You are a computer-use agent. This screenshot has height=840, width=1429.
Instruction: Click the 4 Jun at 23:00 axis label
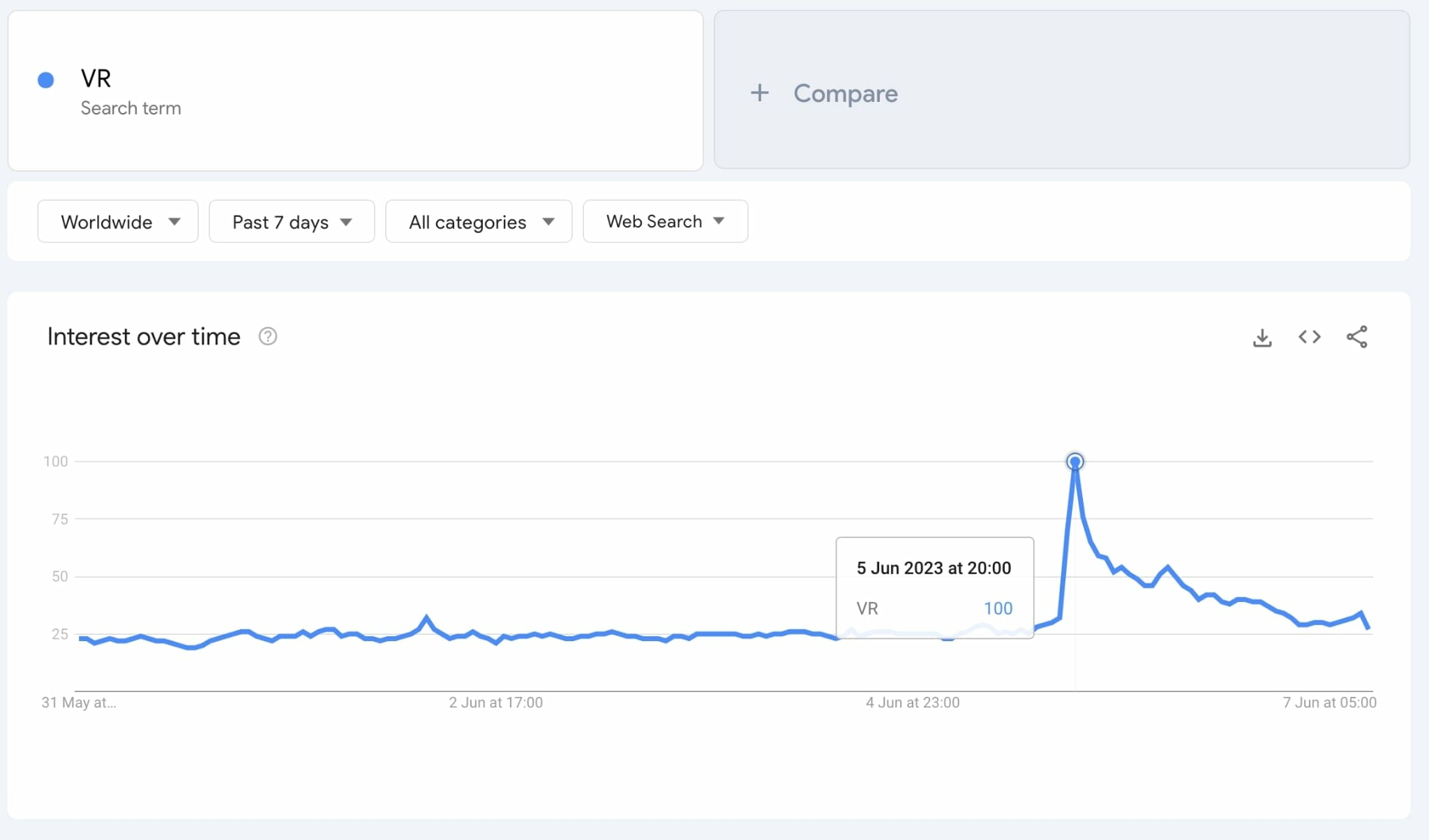[x=913, y=703]
